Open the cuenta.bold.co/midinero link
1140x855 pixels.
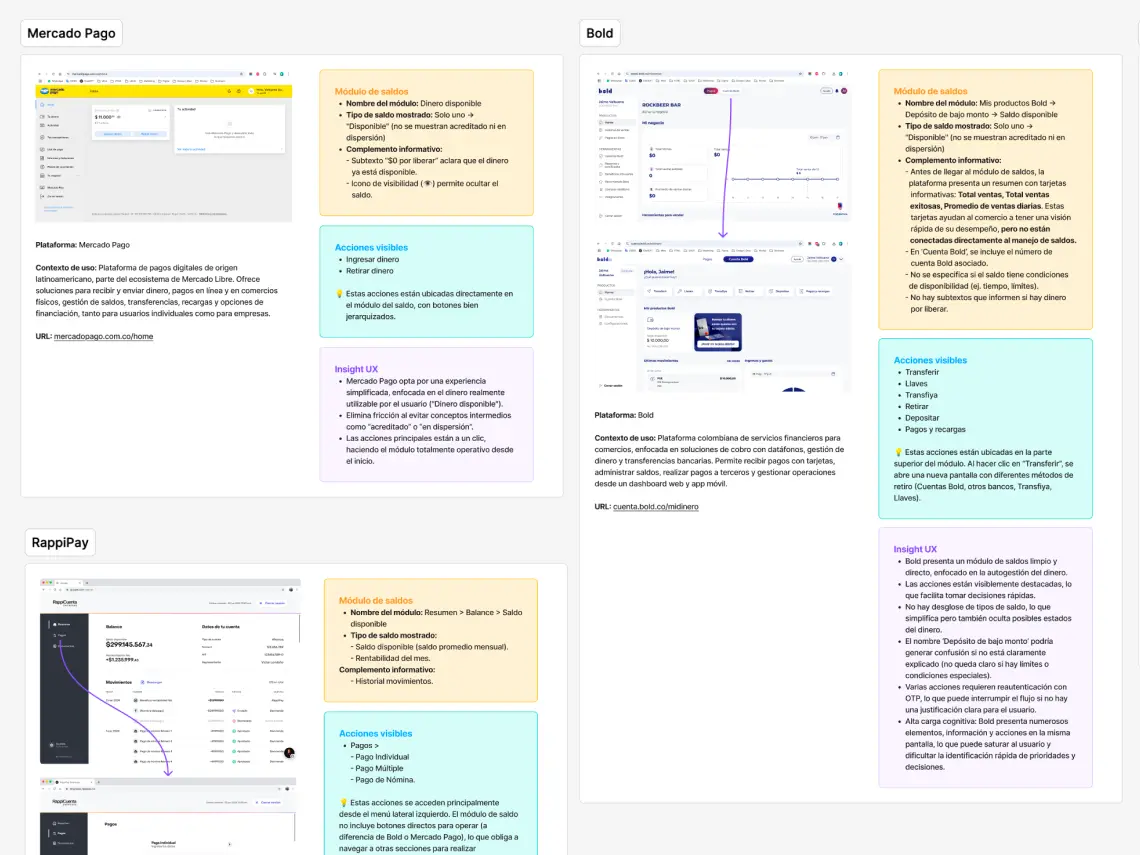tap(656, 505)
